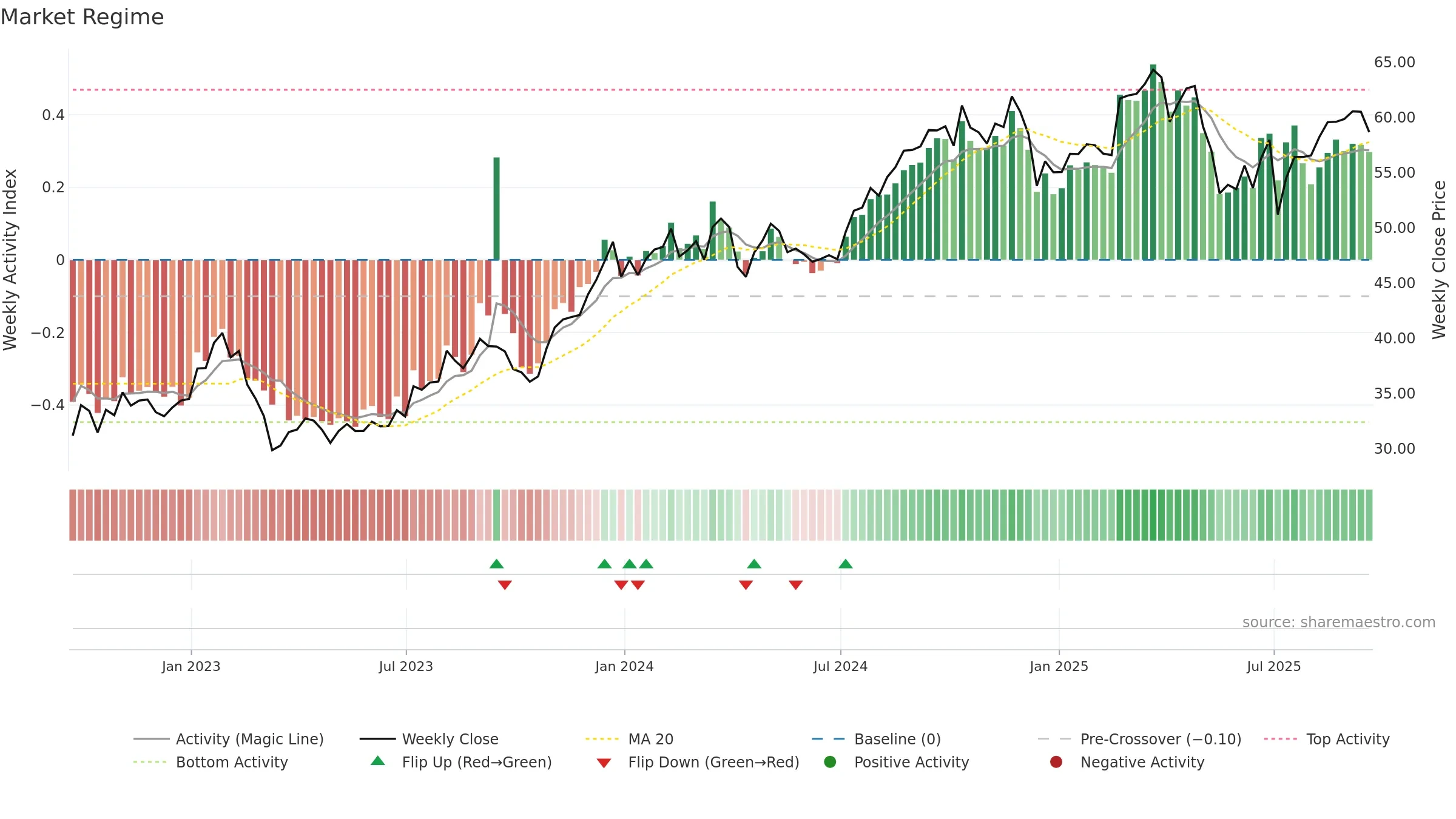
Task: Click the Weekly Close Price axis title
Action: [1439, 260]
